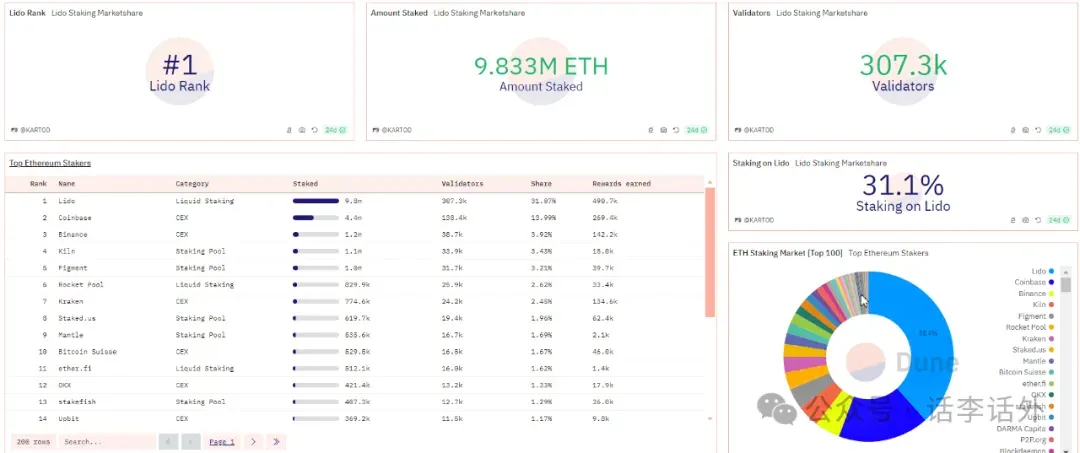
Task: Toggle Rocket Pool series in chart legend
Action: coord(1030,327)
